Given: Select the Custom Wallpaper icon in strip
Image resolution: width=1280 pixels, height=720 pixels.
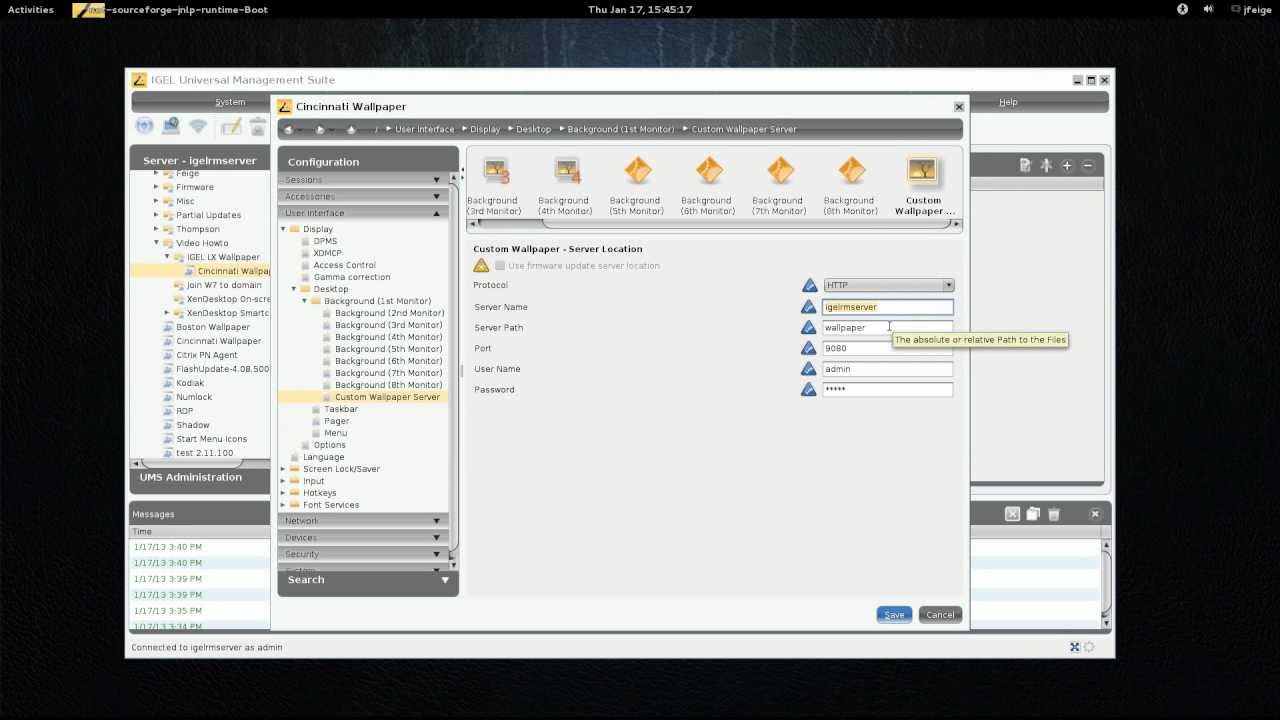Looking at the screenshot, I should [x=922, y=172].
